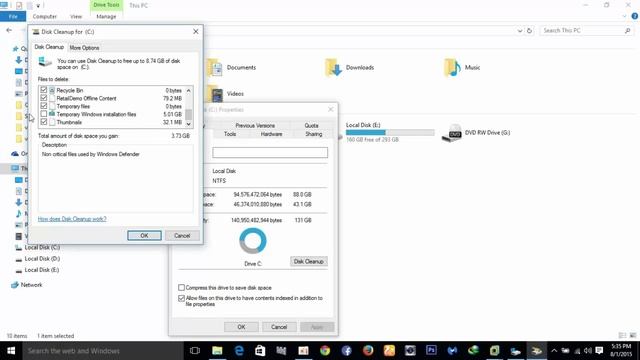Switch to details view in status bar
640x360 pixels.
tap(622, 336)
